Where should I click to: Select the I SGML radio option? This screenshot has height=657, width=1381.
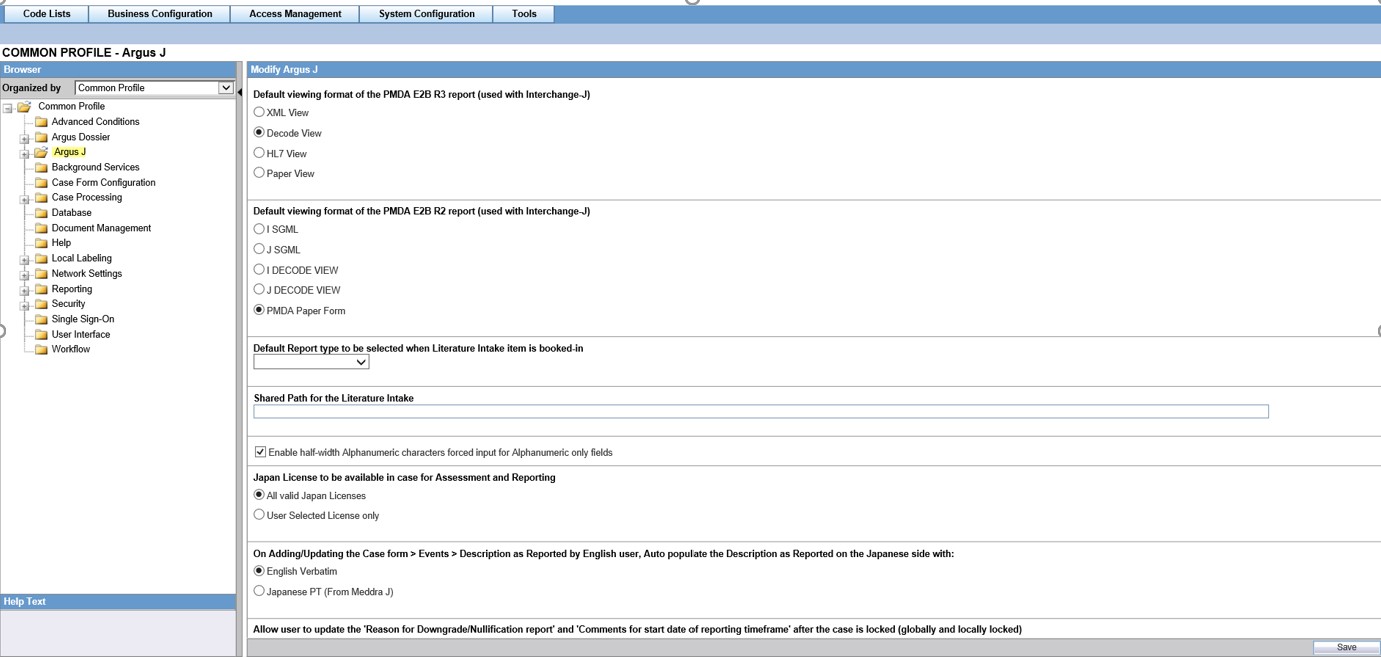click(x=259, y=229)
